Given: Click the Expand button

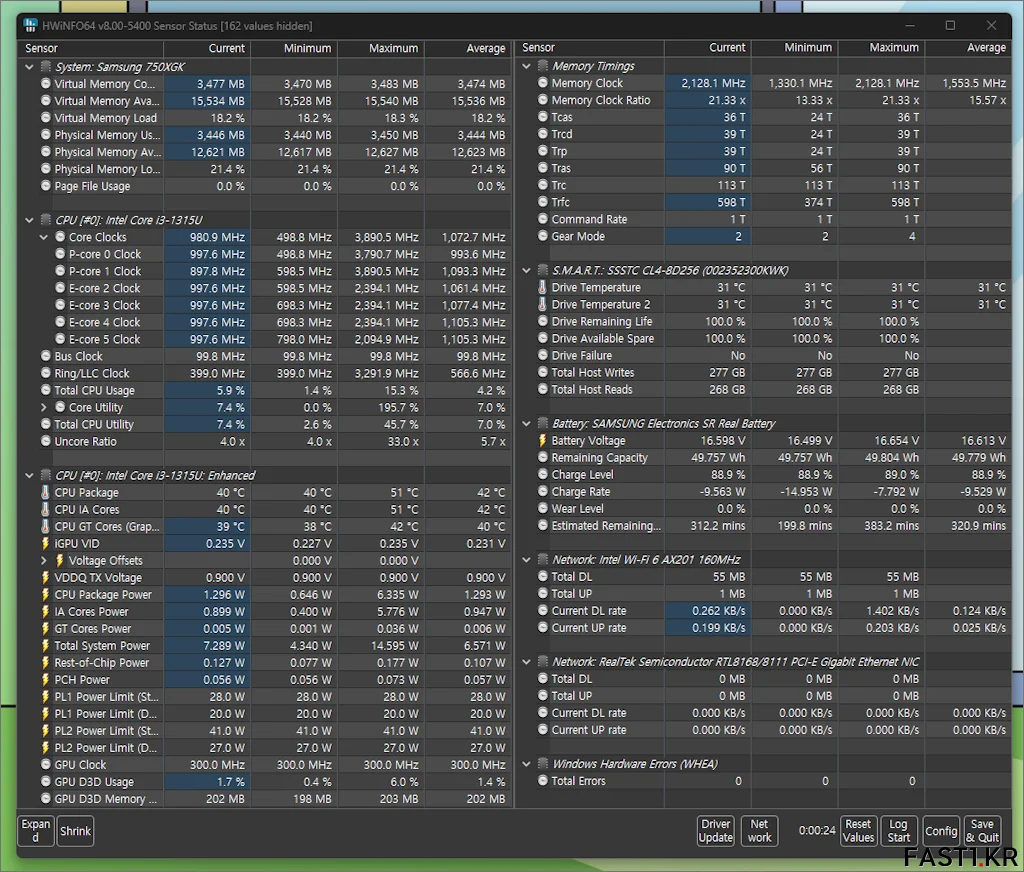Looking at the screenshot, I should [35, 831].
